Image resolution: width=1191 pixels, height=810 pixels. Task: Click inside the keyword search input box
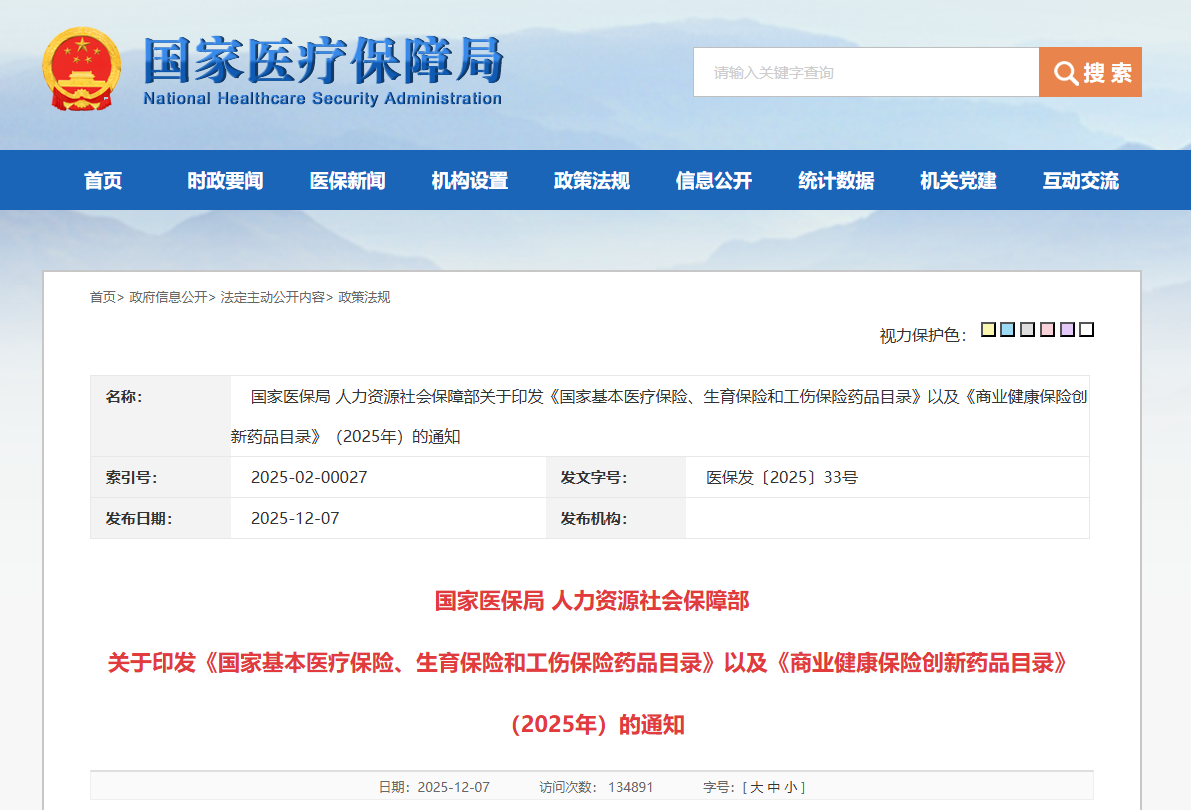point(866,71)
